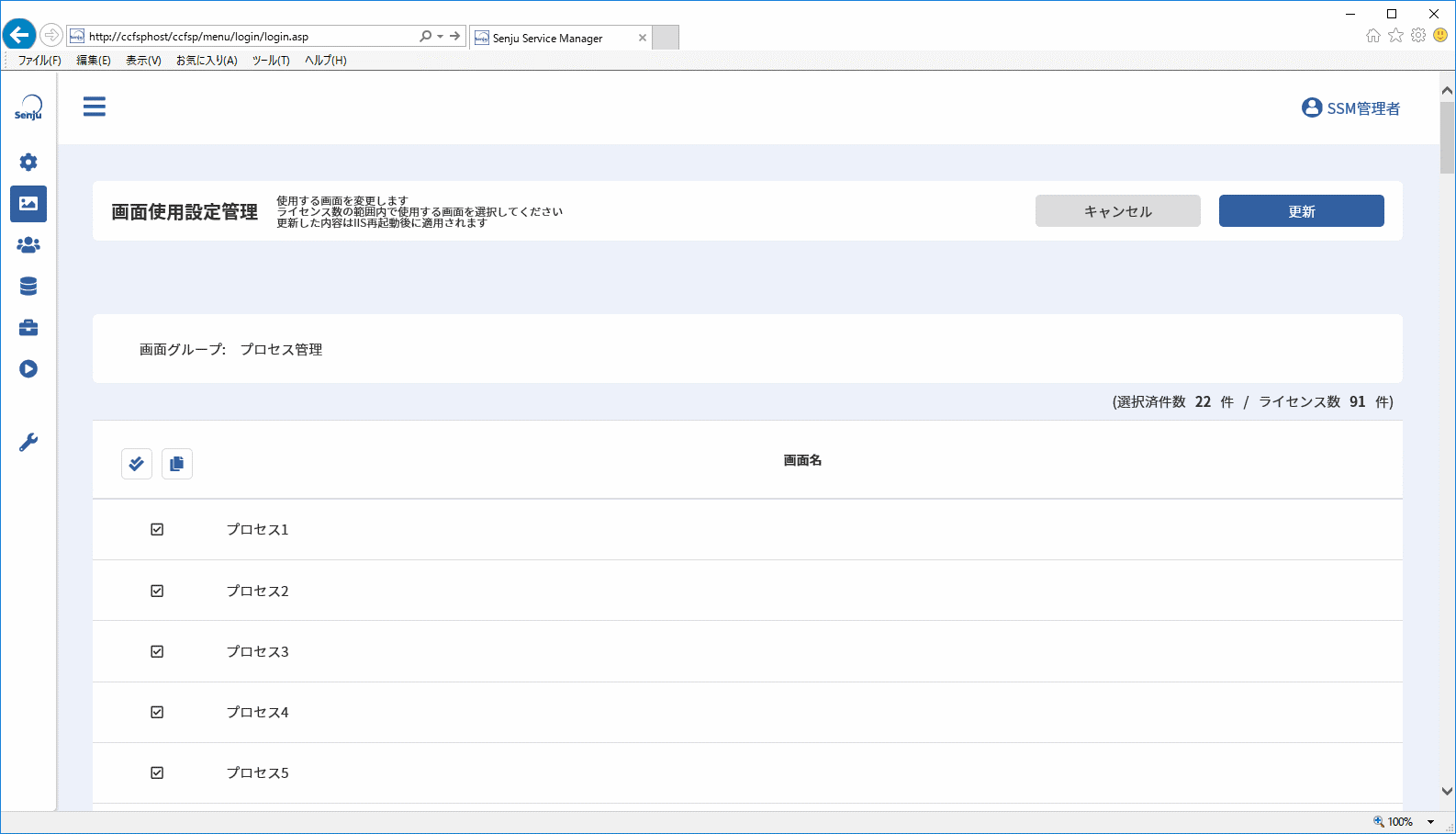1456x834 pixels.
Task: Click the キャンセル button
Action: tap(1118, 211)
